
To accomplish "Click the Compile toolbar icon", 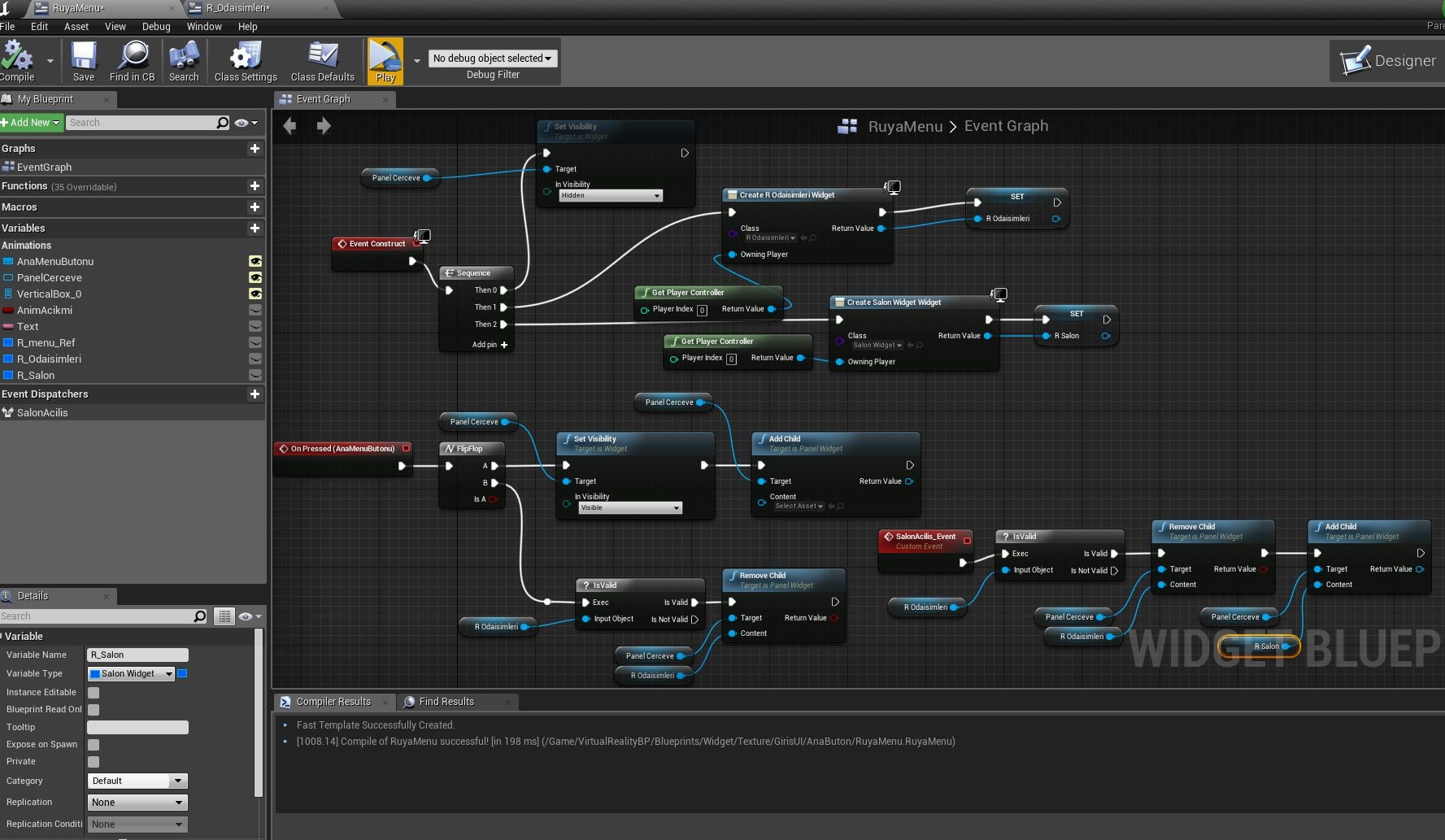I will [x=17, y=61].
